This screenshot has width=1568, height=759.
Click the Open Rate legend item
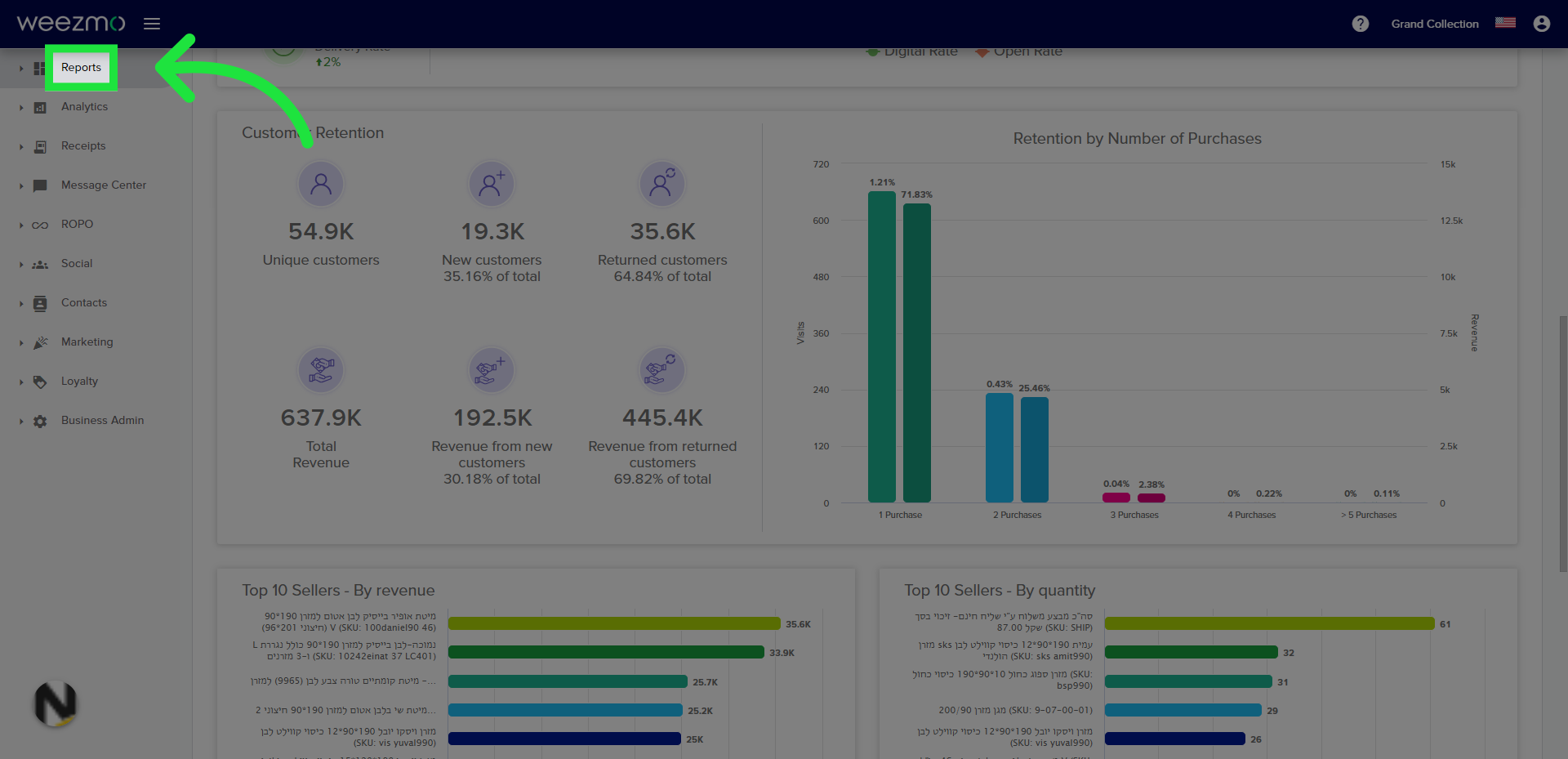pos(1019,51)
